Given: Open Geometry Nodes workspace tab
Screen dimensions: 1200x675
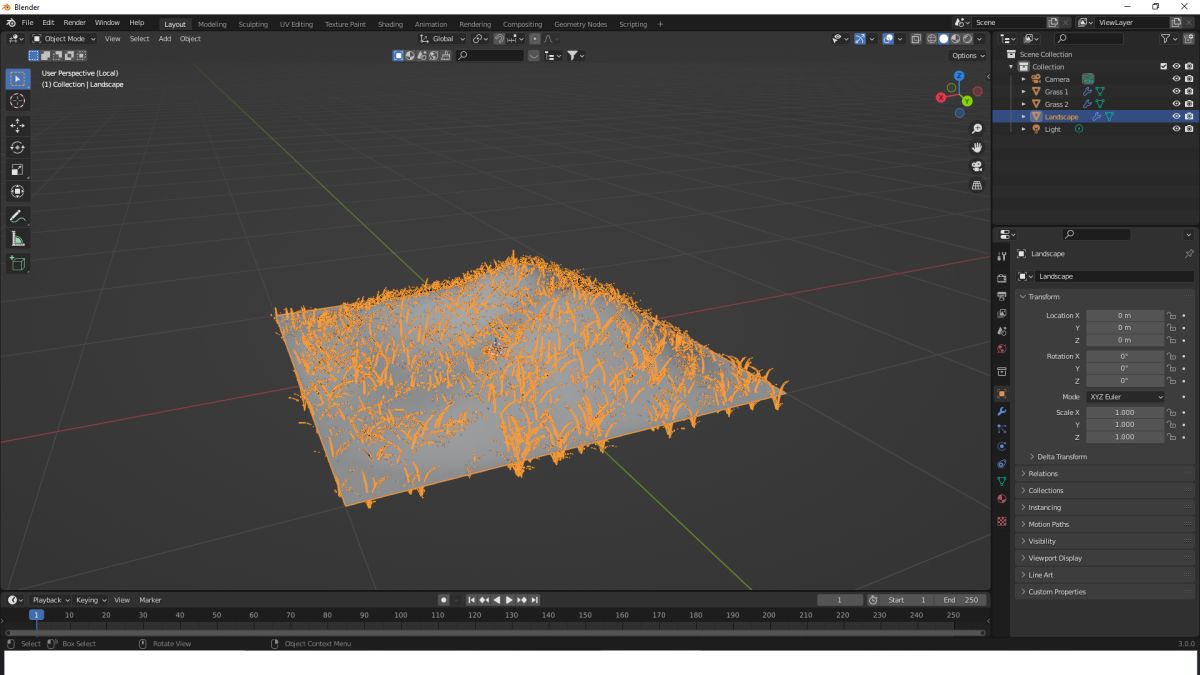Looking at the screenshot, I should 580,24.
